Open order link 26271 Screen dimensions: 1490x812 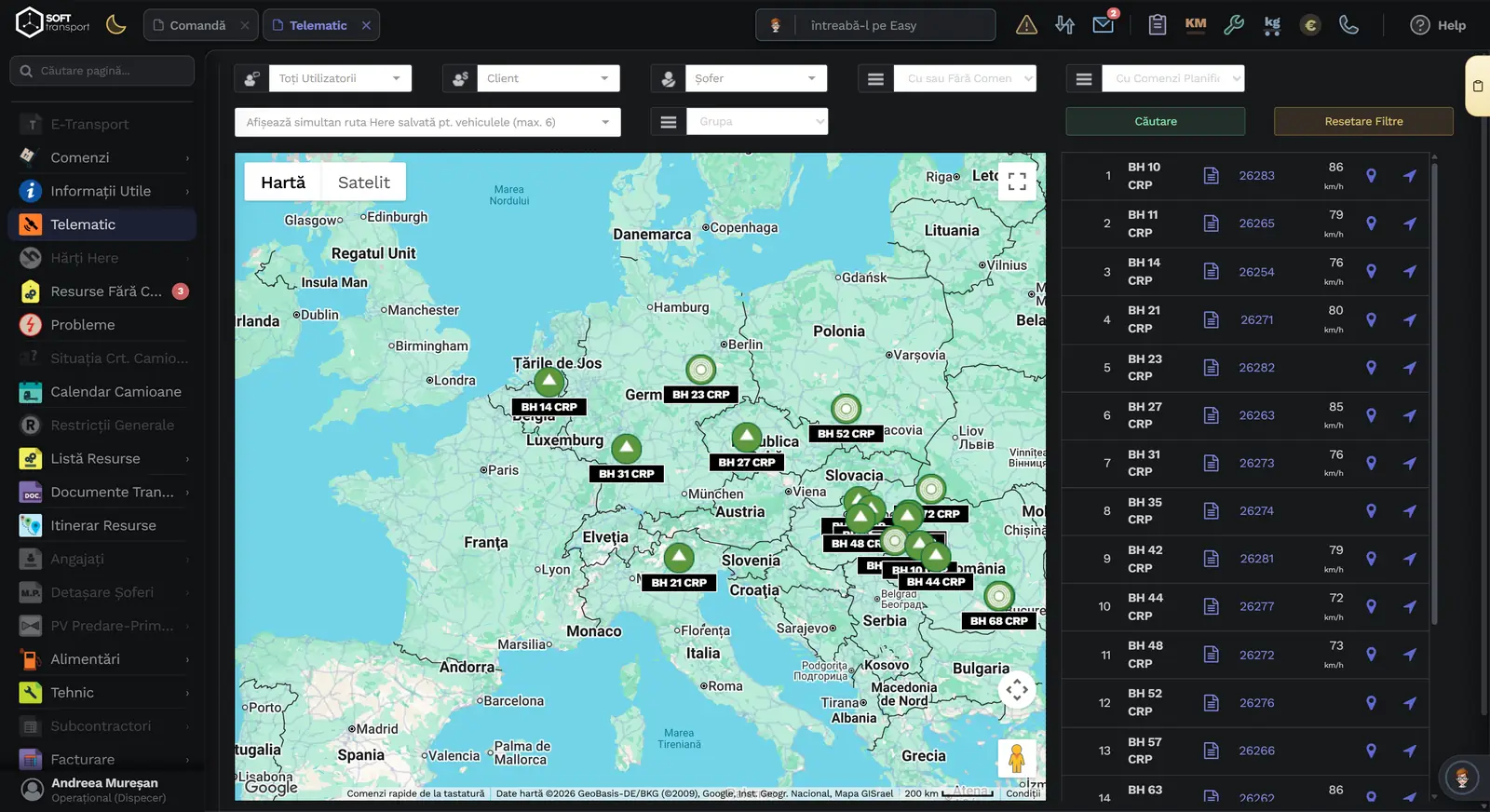pos(1256,319)
